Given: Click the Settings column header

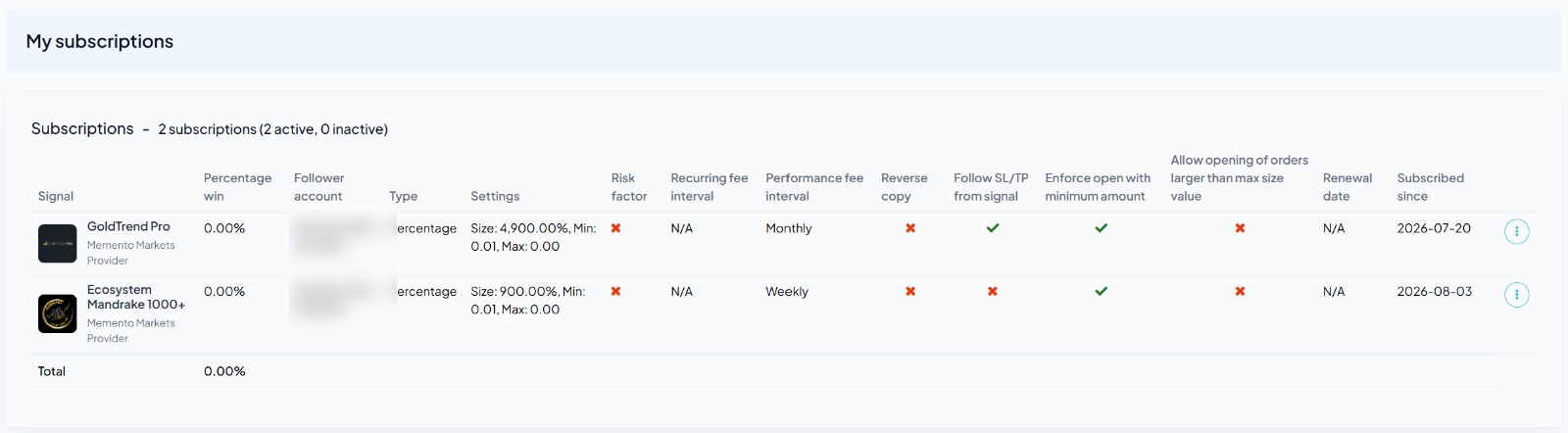Looking at the screenshot, I should tap(495, 196).
